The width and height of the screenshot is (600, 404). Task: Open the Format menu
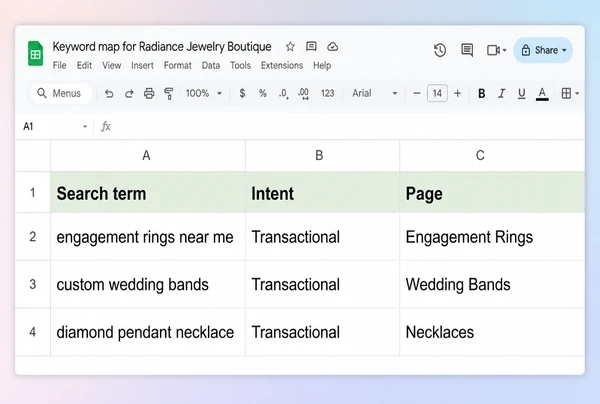click(178, 65)
